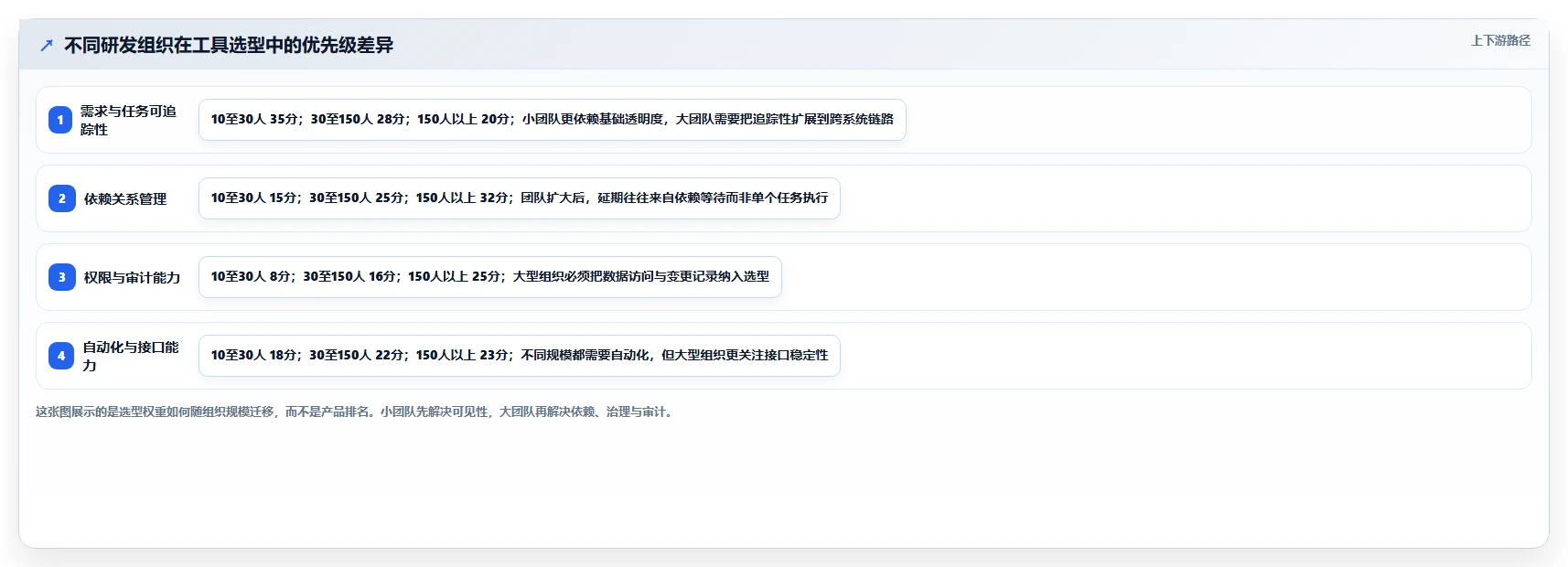Click the blue number 3 badge
1568x567 pixels.
point(61,277)
